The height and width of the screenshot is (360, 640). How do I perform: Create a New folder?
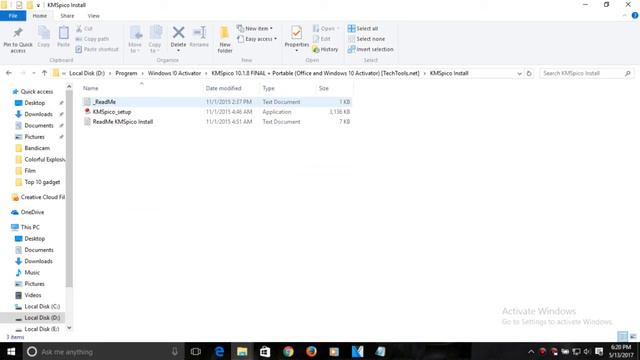(x=224, y=39)
